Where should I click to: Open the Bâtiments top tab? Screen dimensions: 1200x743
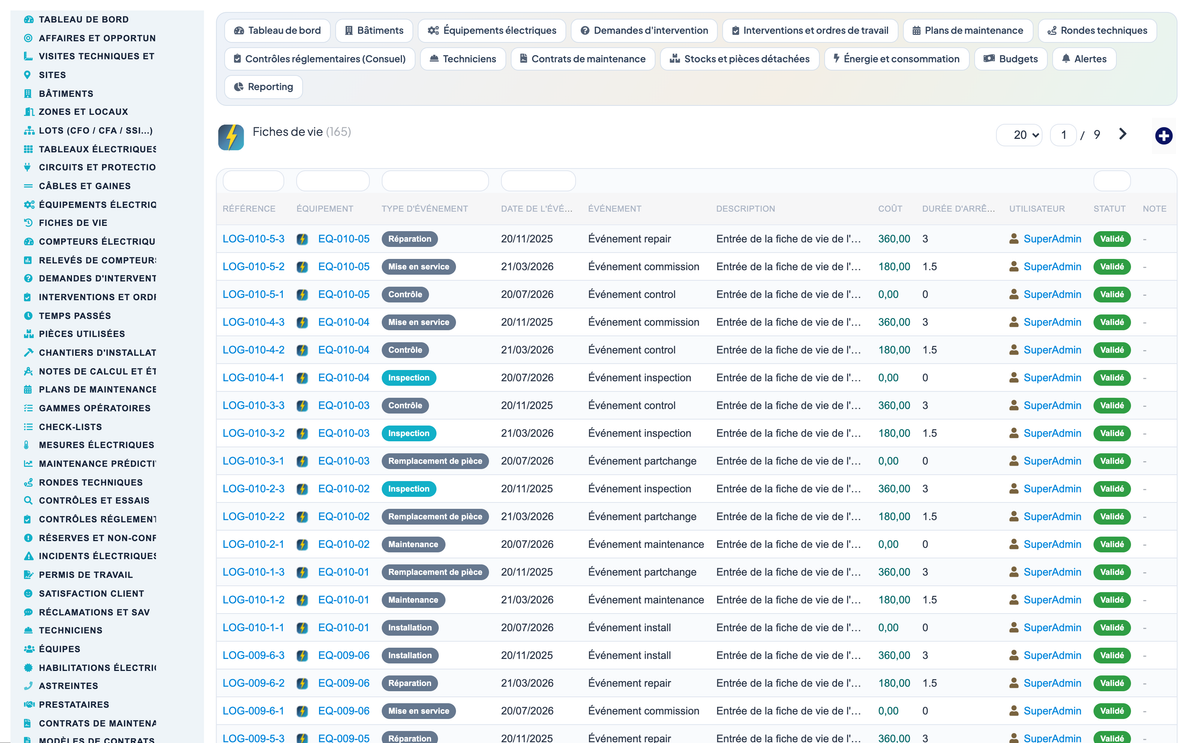point(373,31)
